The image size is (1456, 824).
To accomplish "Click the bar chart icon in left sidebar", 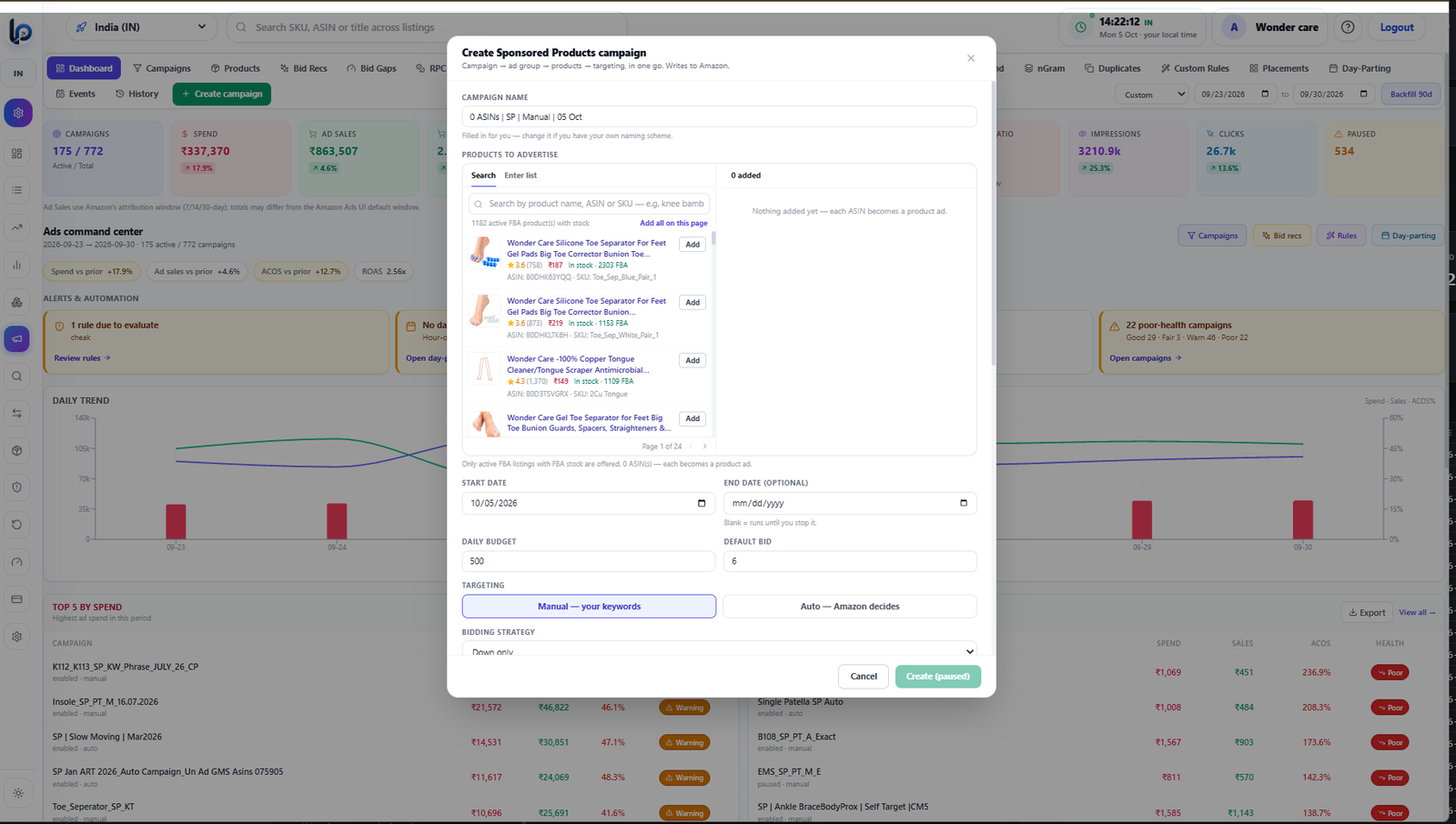I will coord(17,265).
